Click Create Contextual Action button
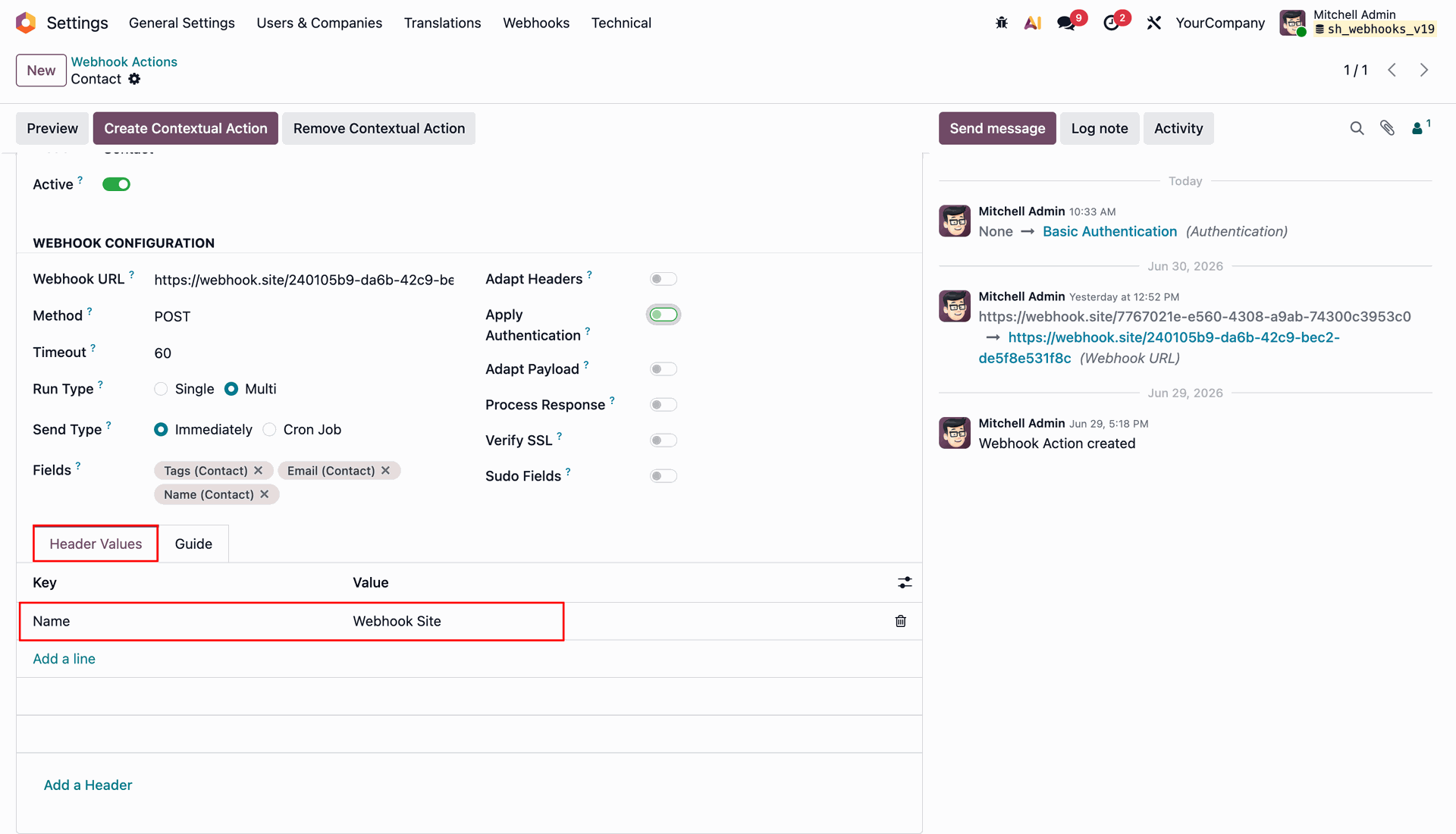The width and height of the screenshot is (1456, 834). point(186,128)
